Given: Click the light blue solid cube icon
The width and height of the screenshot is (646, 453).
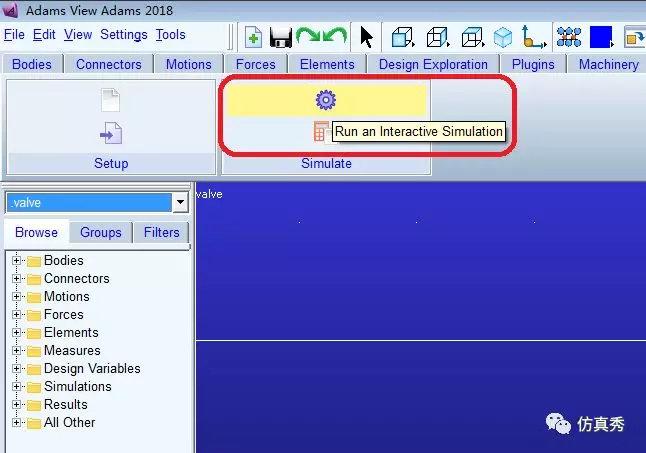Looking at the screenshot, I should tap(503, 37).
